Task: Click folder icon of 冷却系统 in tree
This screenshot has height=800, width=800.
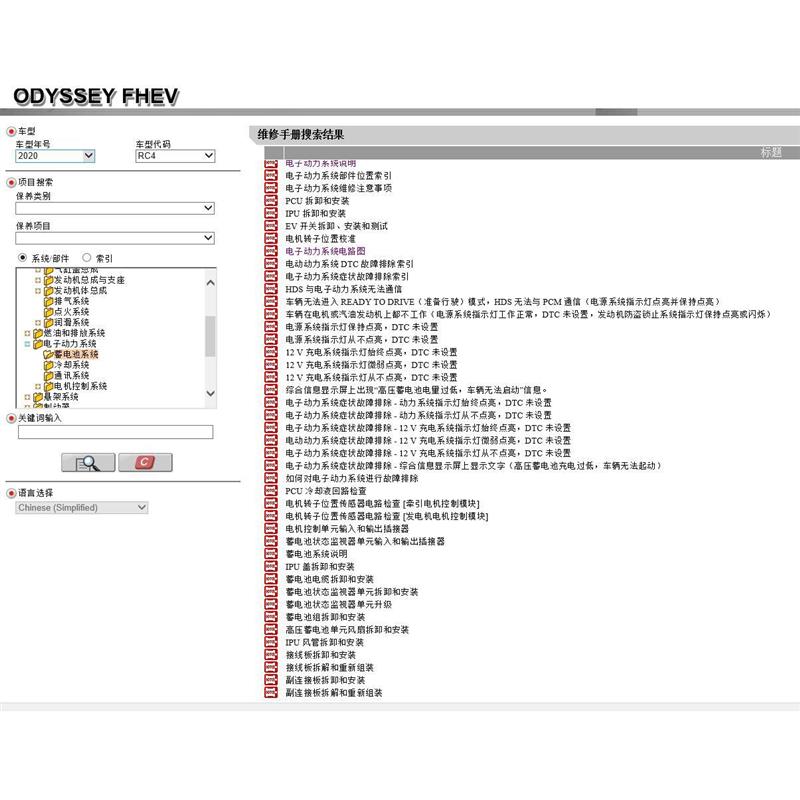Action: click(48, 365)
